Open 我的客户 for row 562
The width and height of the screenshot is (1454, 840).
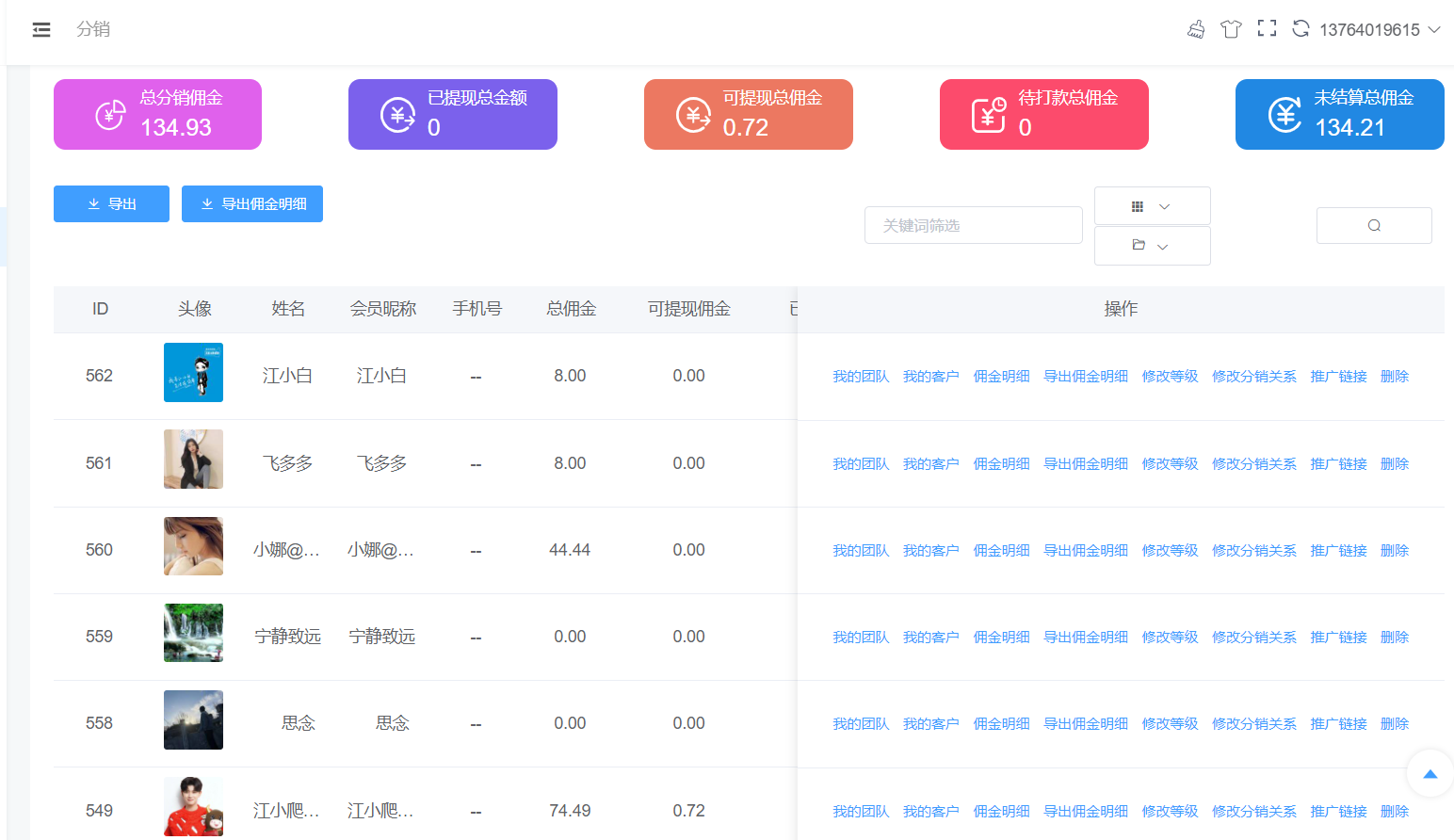tap(931, 377)
